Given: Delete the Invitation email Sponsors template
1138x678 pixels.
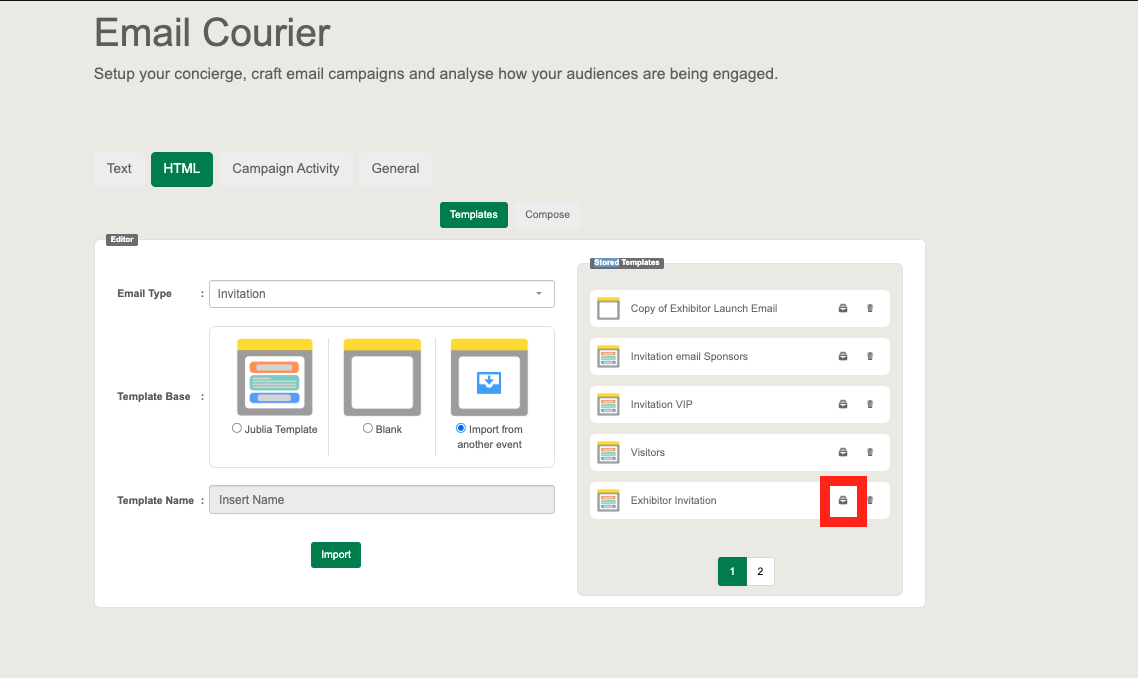Looking at the screenshot, I should pyautogui.click(x=870, y=356).
